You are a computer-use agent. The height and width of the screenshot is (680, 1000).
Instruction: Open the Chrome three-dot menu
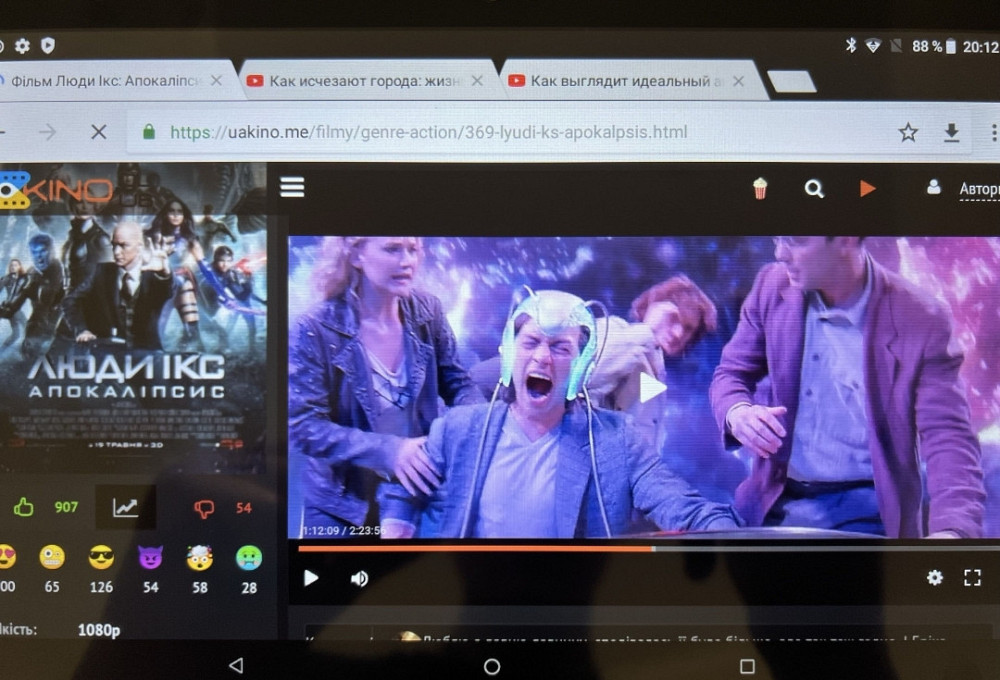(992, 131)
